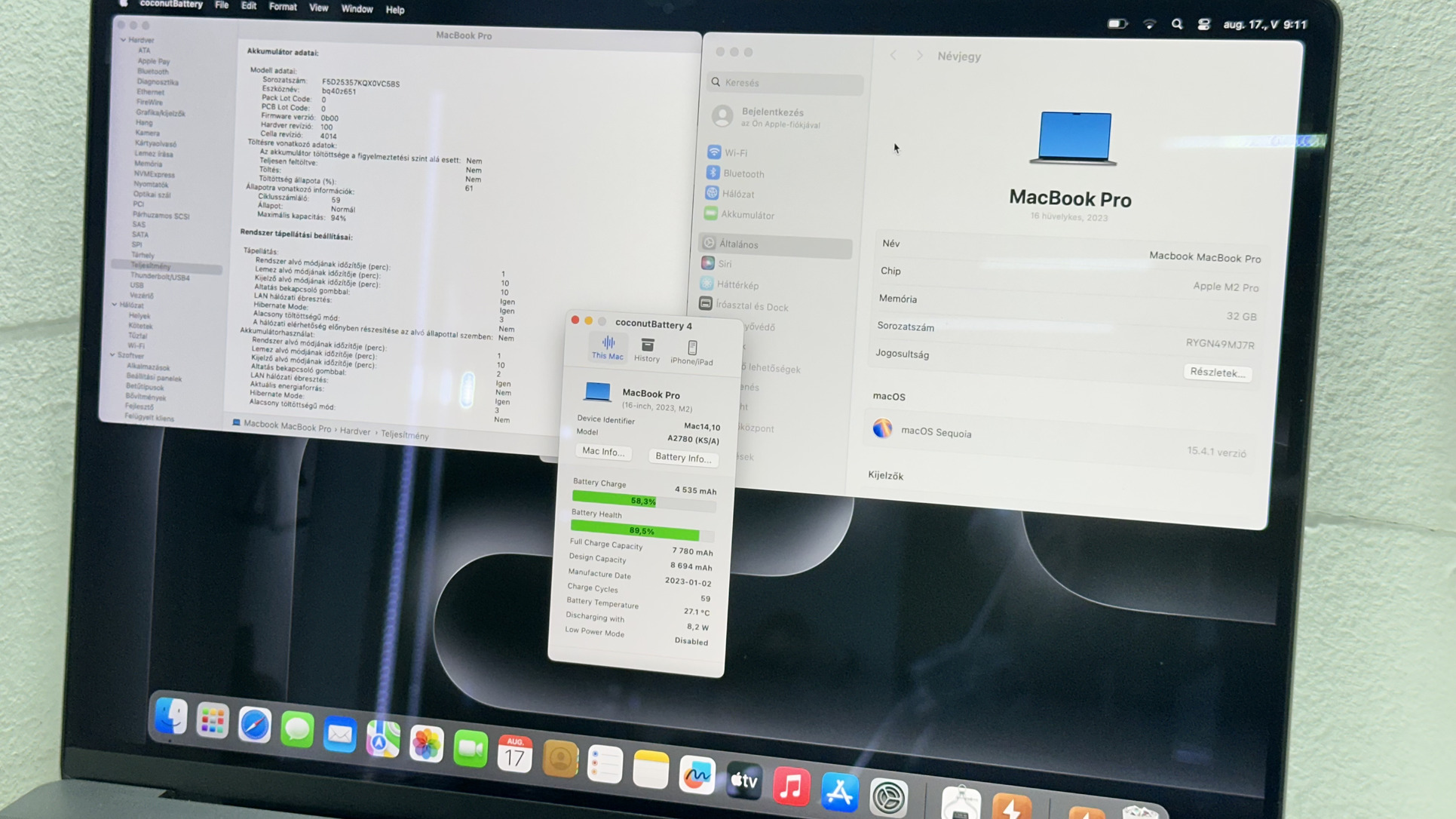Launch Safari from the Dock
Screen dimensions: 1456x819
click(x=255, y=725)
